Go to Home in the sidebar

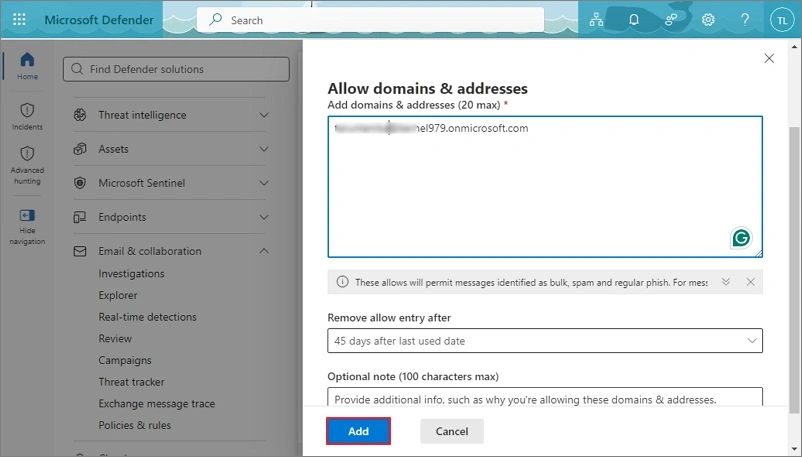point(27,66)
